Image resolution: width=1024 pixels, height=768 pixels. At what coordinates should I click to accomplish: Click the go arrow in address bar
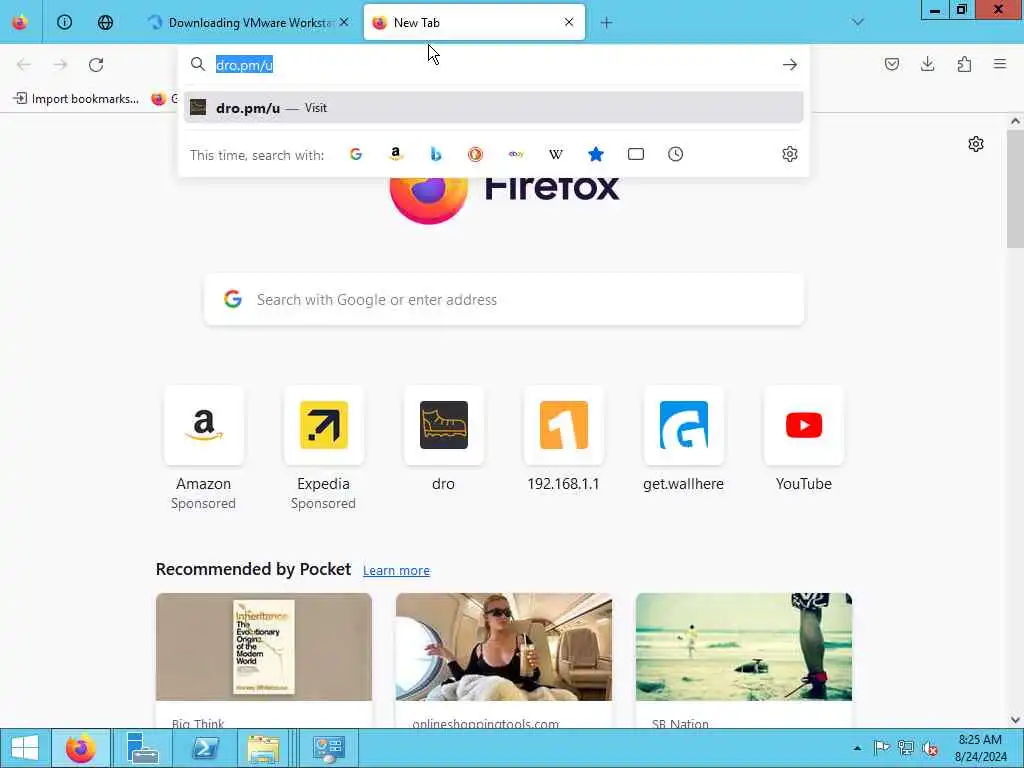tap(790, 65)
